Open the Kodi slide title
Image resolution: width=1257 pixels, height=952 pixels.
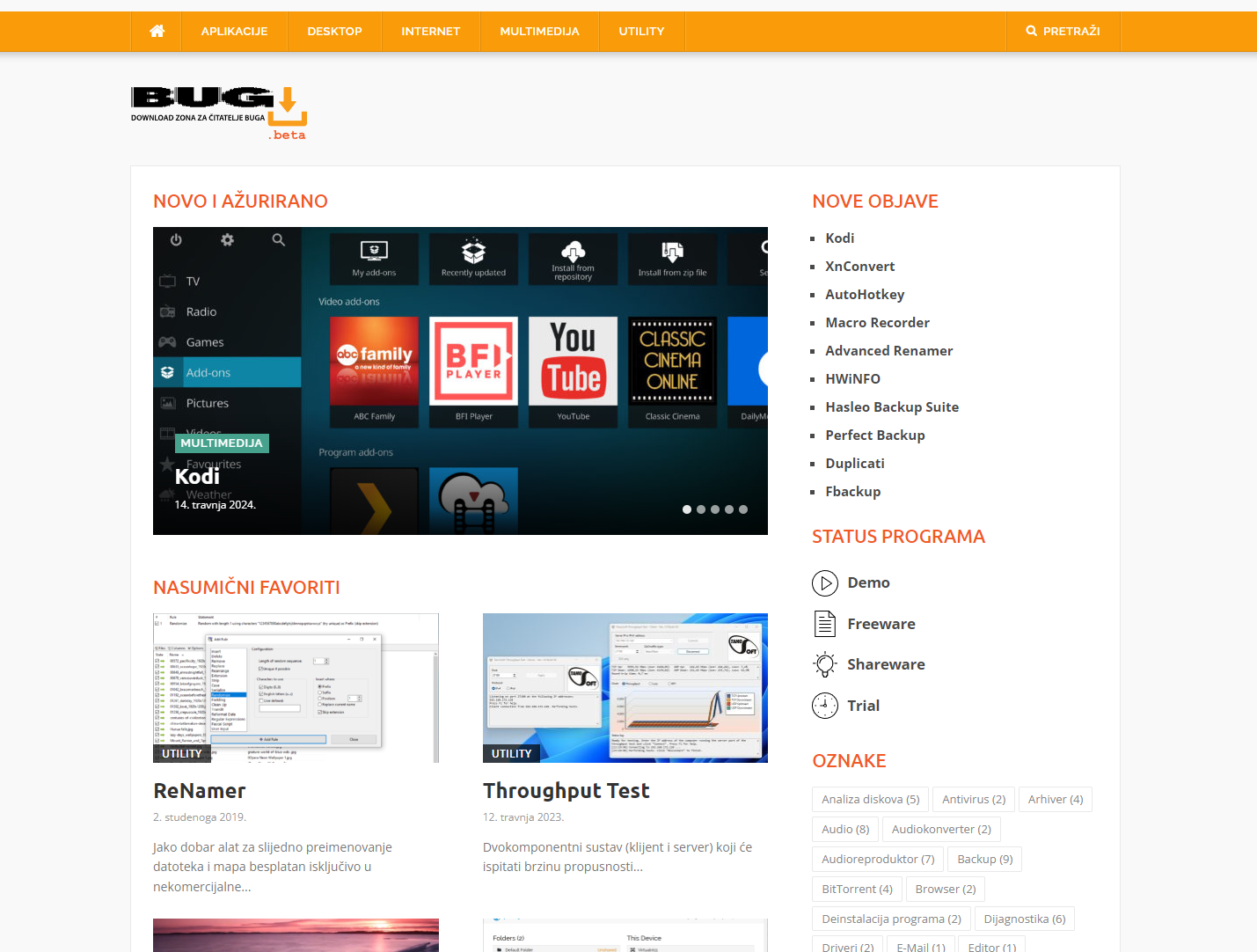(197, 476)
